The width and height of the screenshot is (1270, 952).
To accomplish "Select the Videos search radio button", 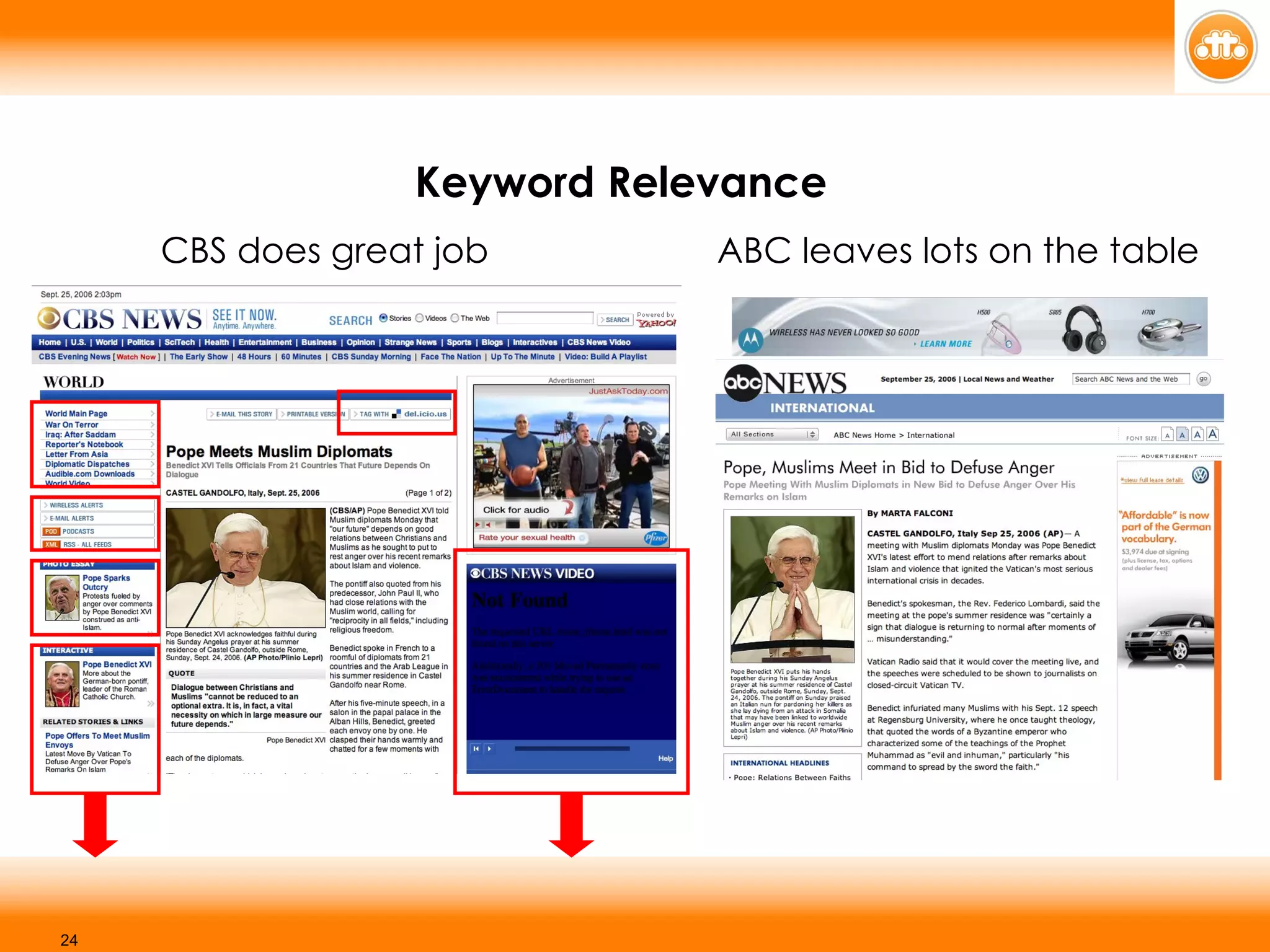I will (x=419, y=318).
